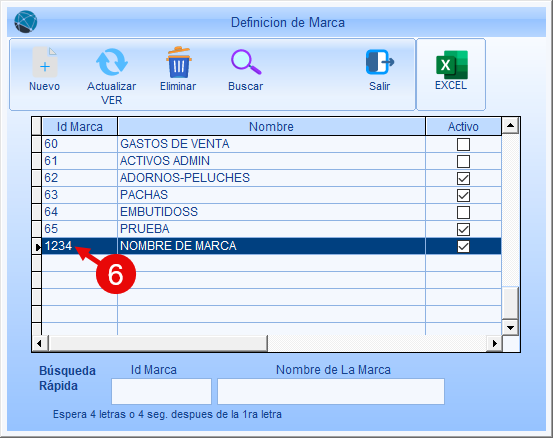Click the grid's scroll down arrow

point(510,327)
